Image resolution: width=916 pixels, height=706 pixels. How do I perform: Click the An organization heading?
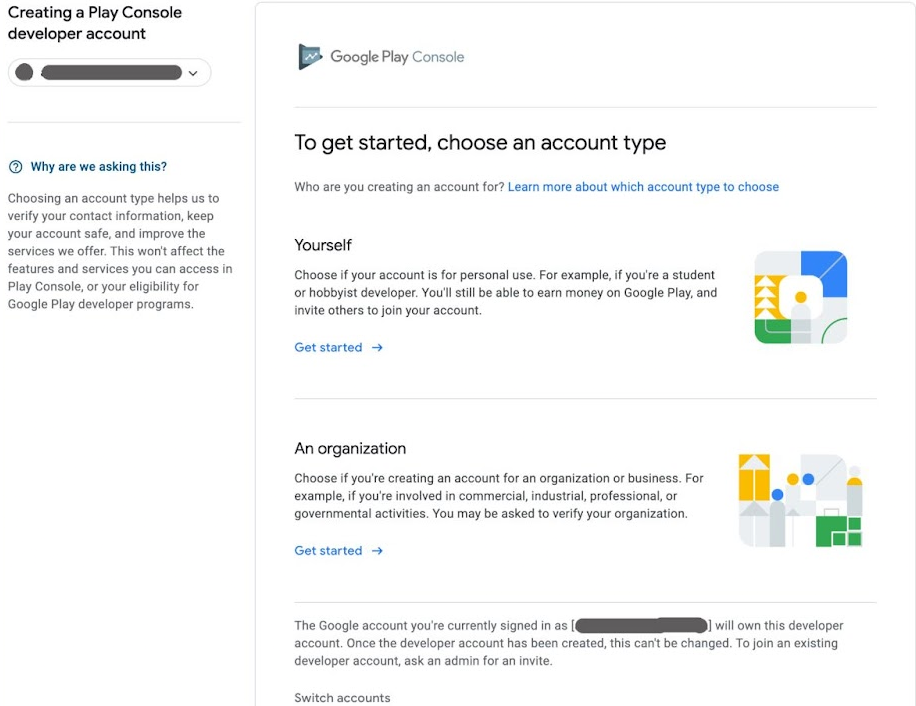coord(350,448)
